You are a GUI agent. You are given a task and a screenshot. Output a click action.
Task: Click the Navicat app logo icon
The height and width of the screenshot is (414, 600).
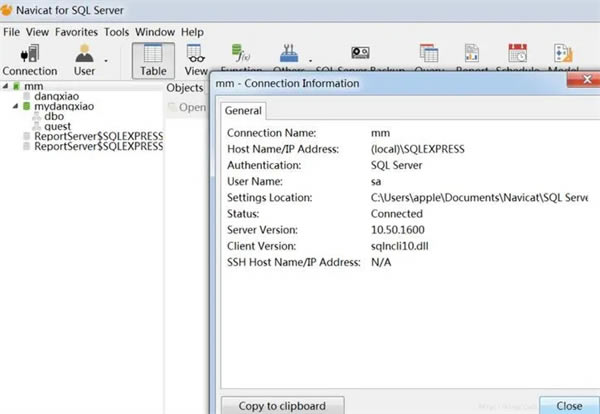click(6, 10)
